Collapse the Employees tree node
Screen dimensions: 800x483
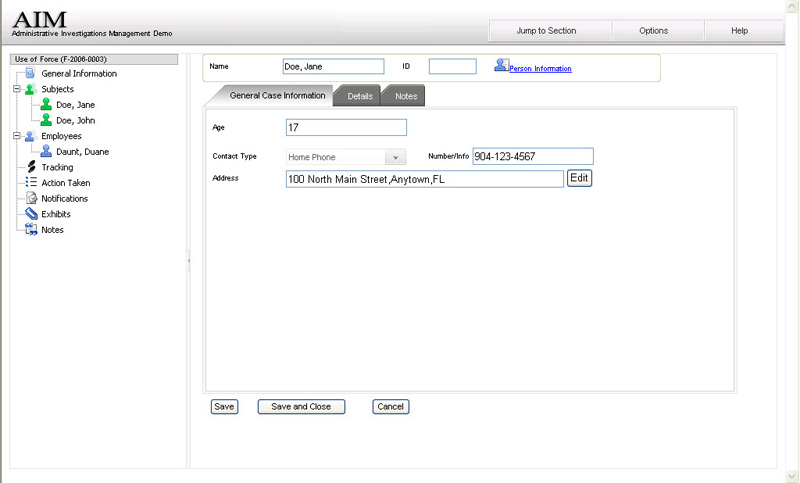point(17,136)
